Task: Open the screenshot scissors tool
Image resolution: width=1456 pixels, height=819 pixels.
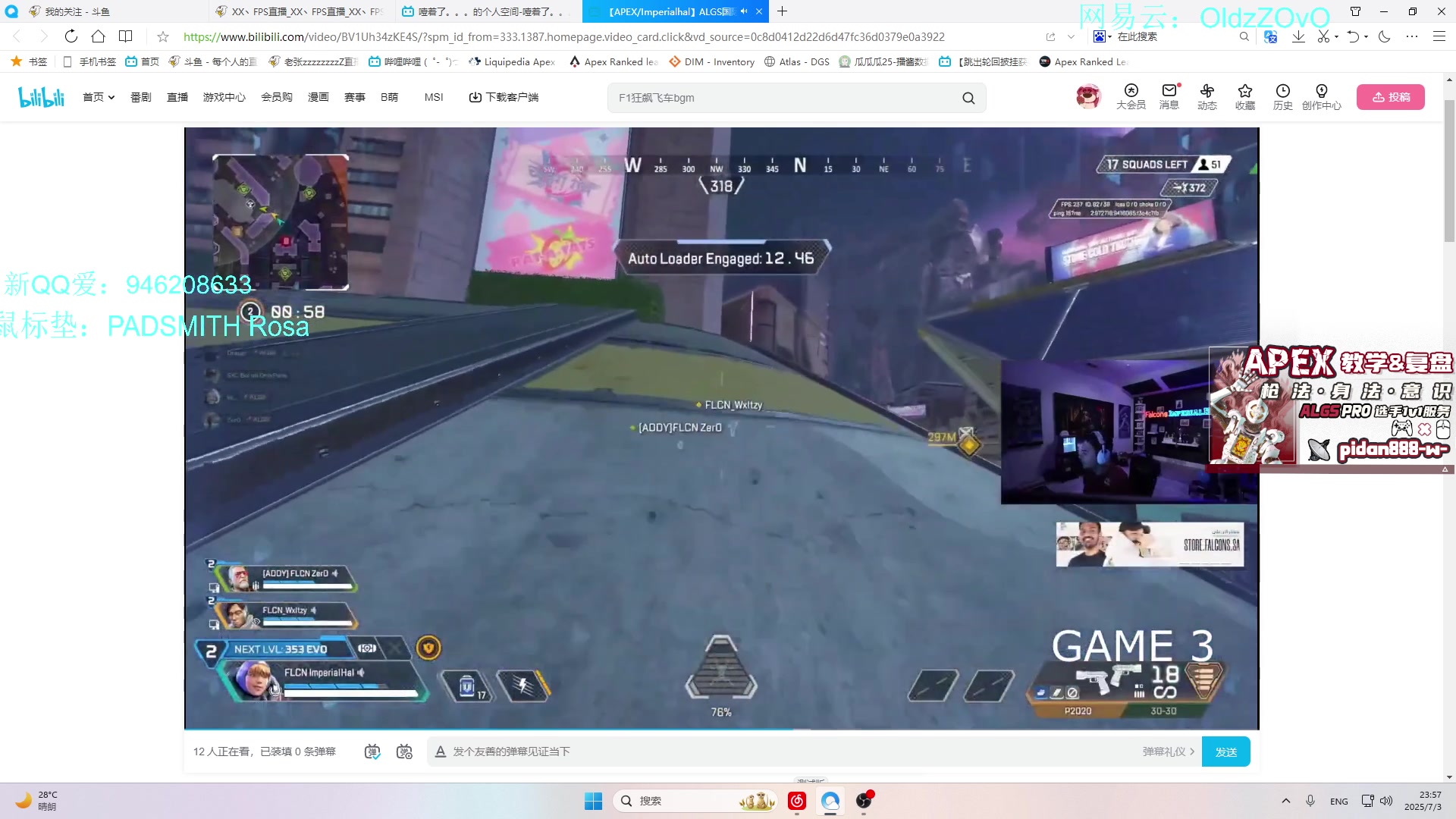Action: [1323, 36]
